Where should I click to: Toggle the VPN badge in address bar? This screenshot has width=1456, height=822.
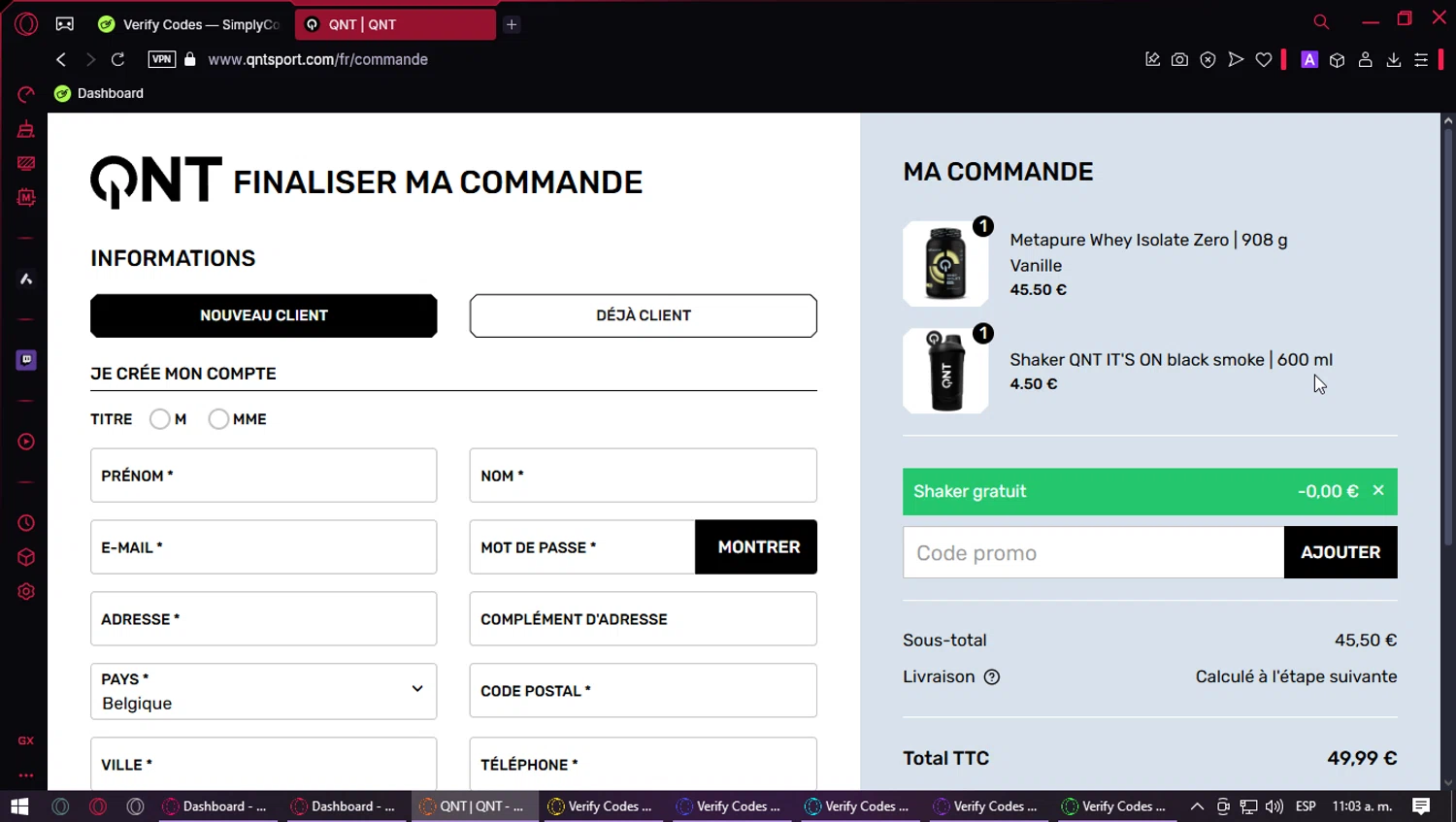point(161,59)
